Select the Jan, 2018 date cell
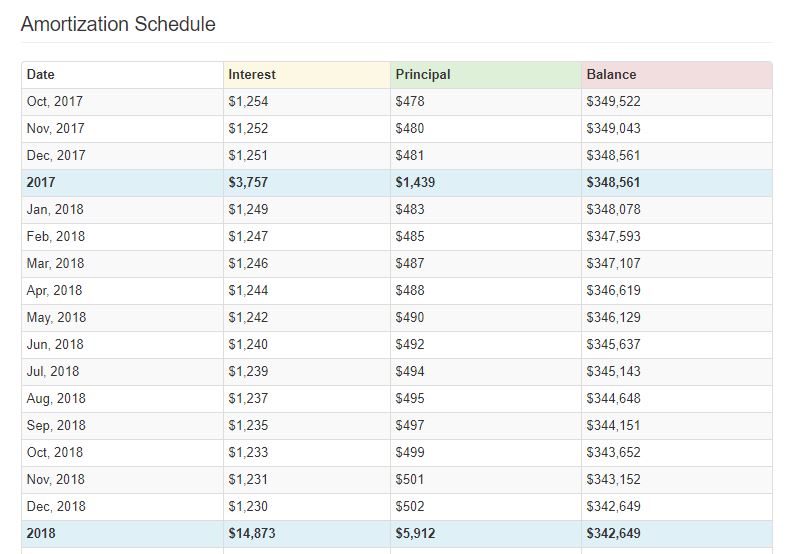The height and width of the screenshot is (554, 801). pyautogui.click(x=55, y=209)
